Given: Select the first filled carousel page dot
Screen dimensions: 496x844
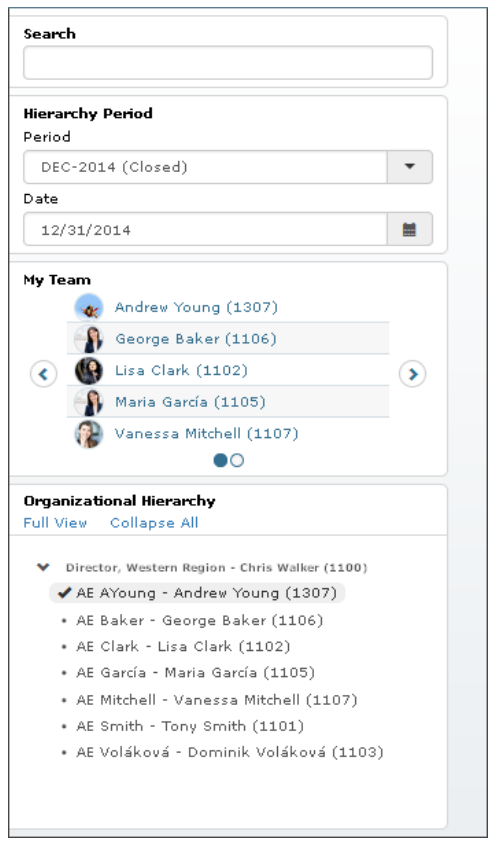Looking at the screenshot, I should (x=220, y=460).
